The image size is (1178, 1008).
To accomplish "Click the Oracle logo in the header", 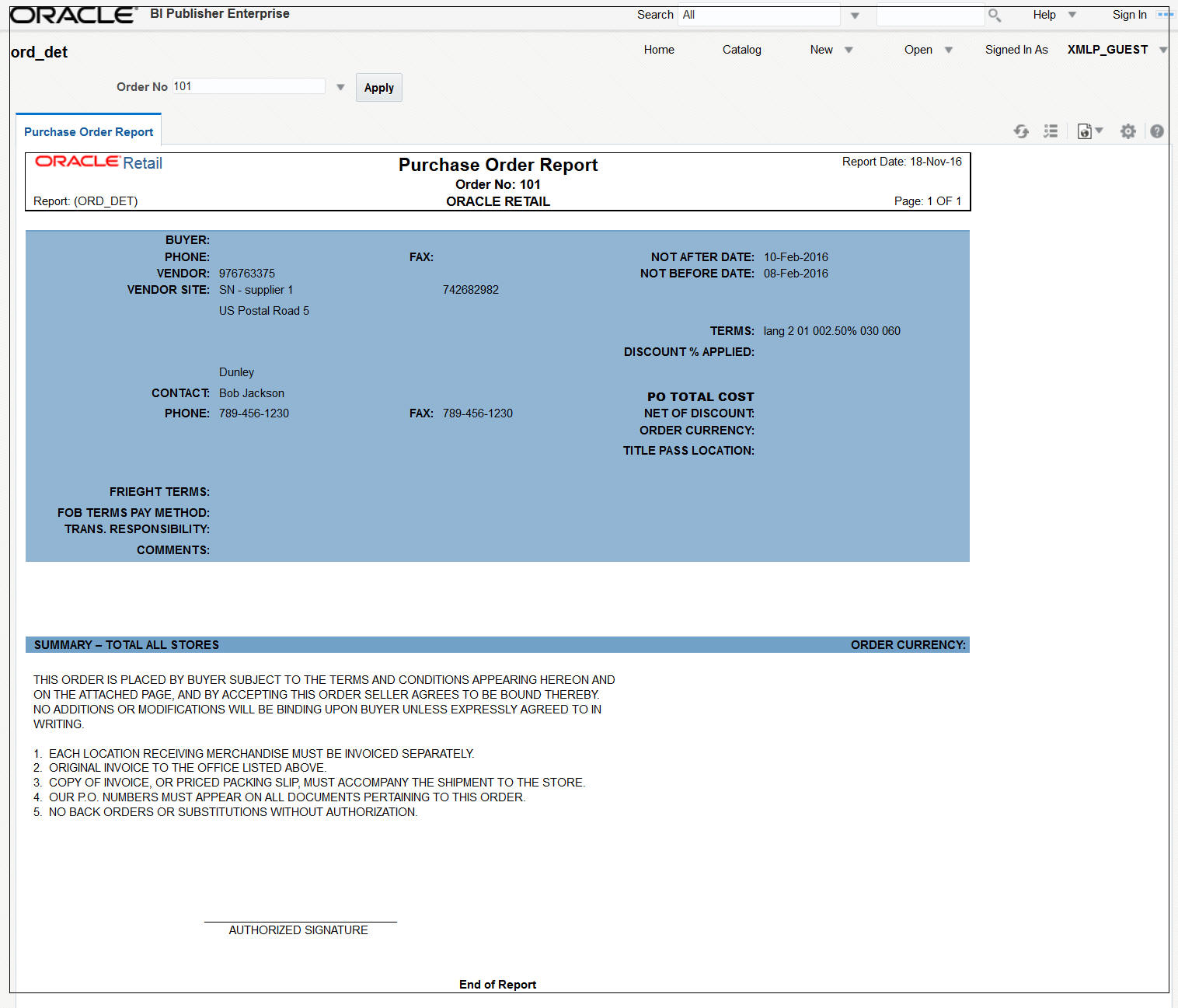I will click(73, 15).
